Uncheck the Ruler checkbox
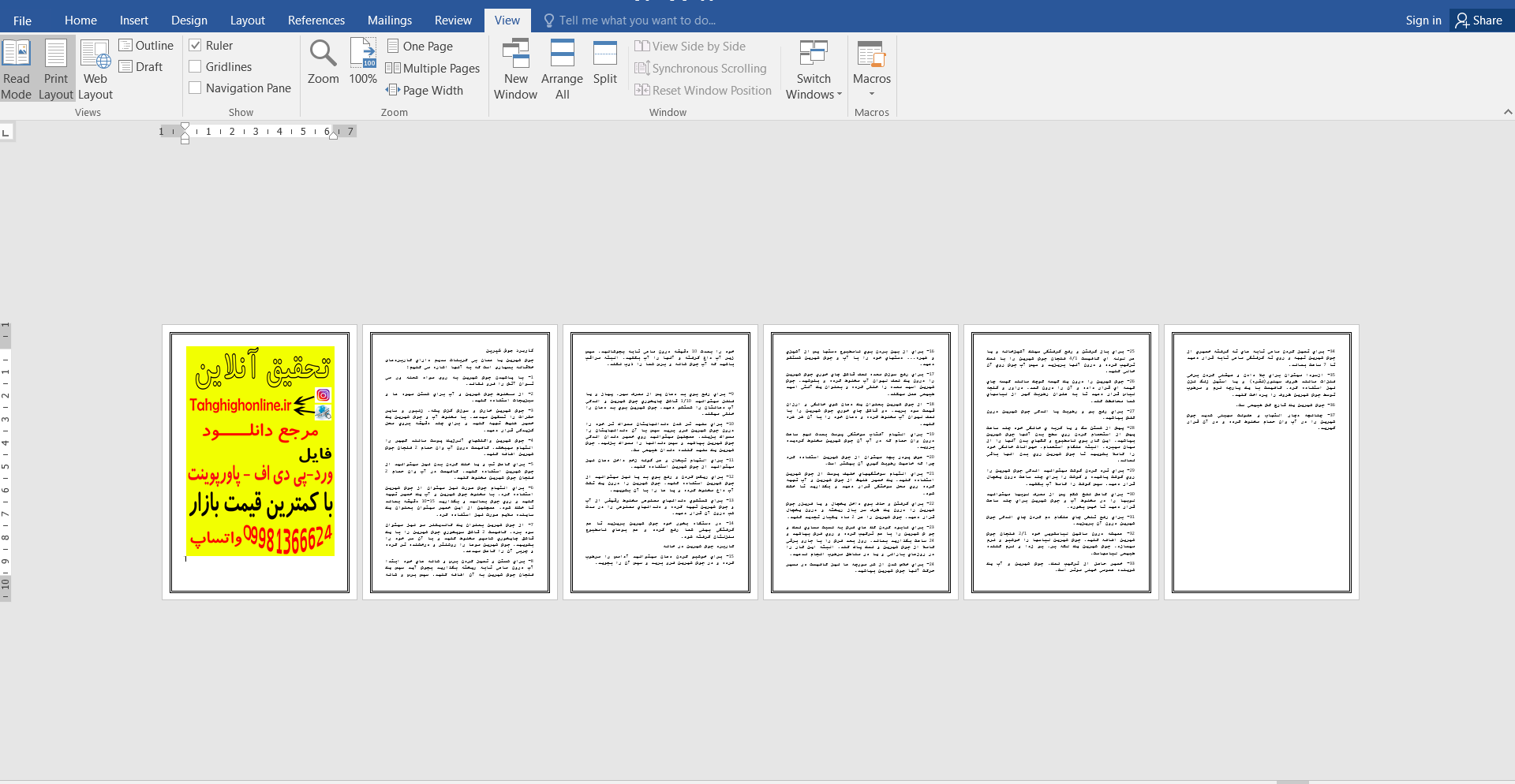The height and width of the screenshot is (784, 1515). (195, 46)
